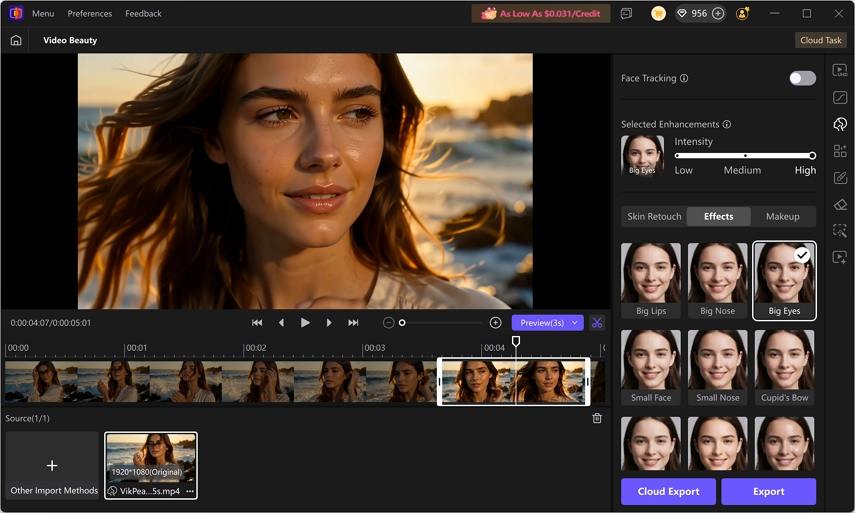Add media via Other Import Methods
The width and height of the screenshot is (855, 513).
coord(52,465)
